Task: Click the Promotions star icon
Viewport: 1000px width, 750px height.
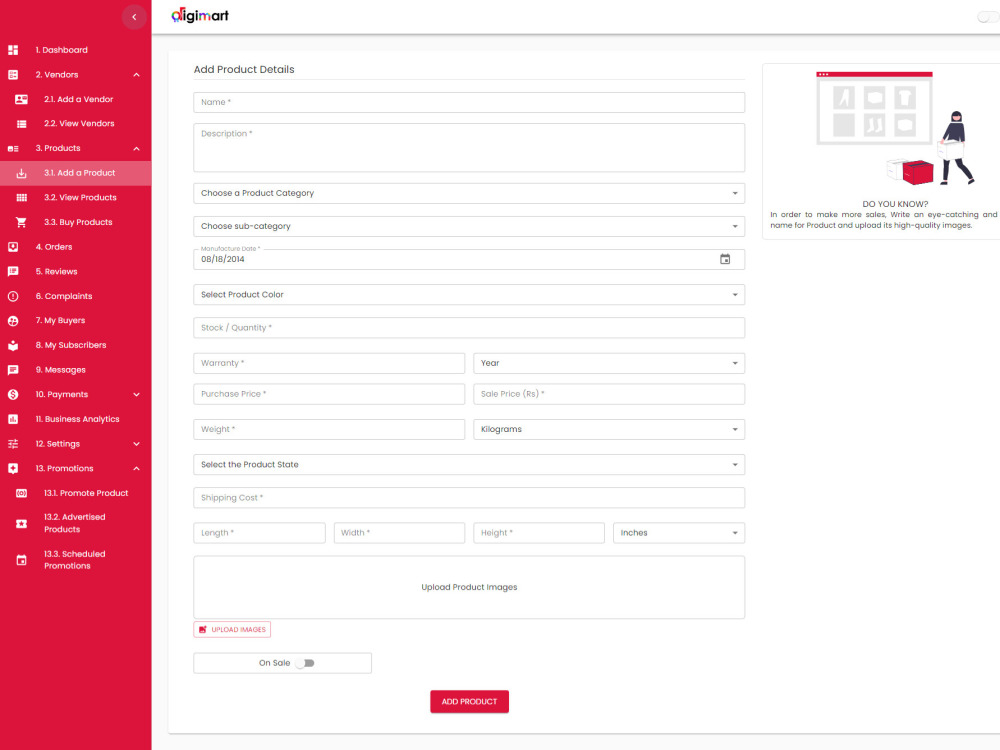Action: 13,469
